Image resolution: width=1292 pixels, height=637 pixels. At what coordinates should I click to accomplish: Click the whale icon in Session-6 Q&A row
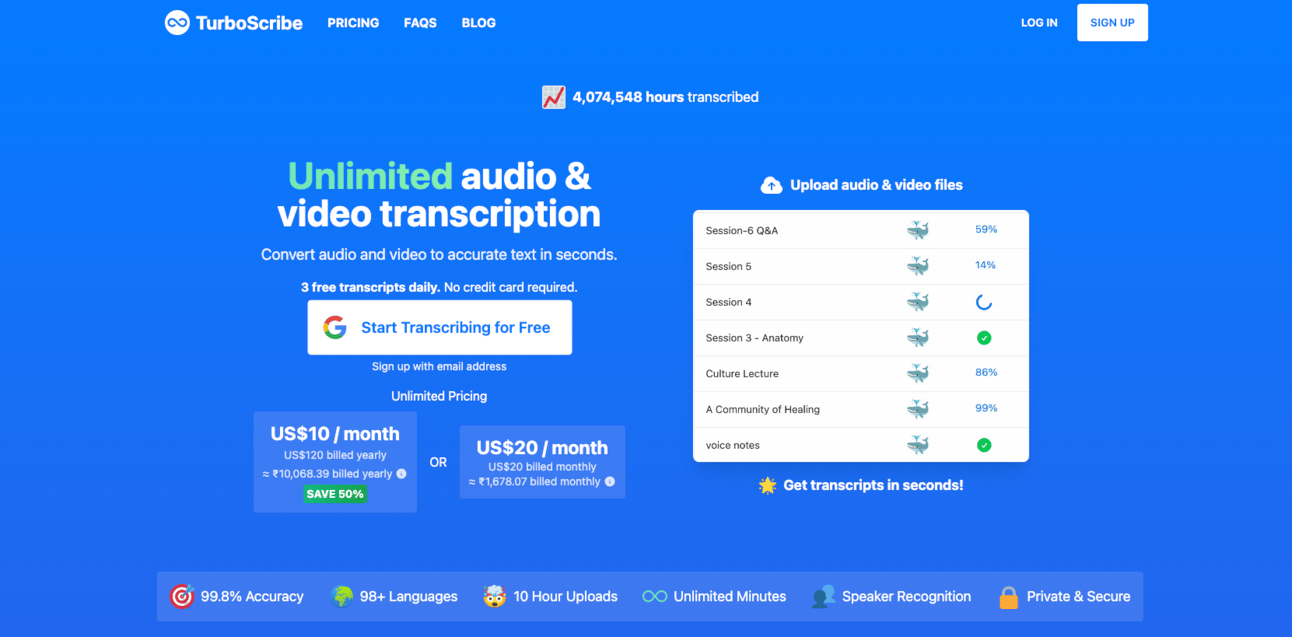point(918,230)
